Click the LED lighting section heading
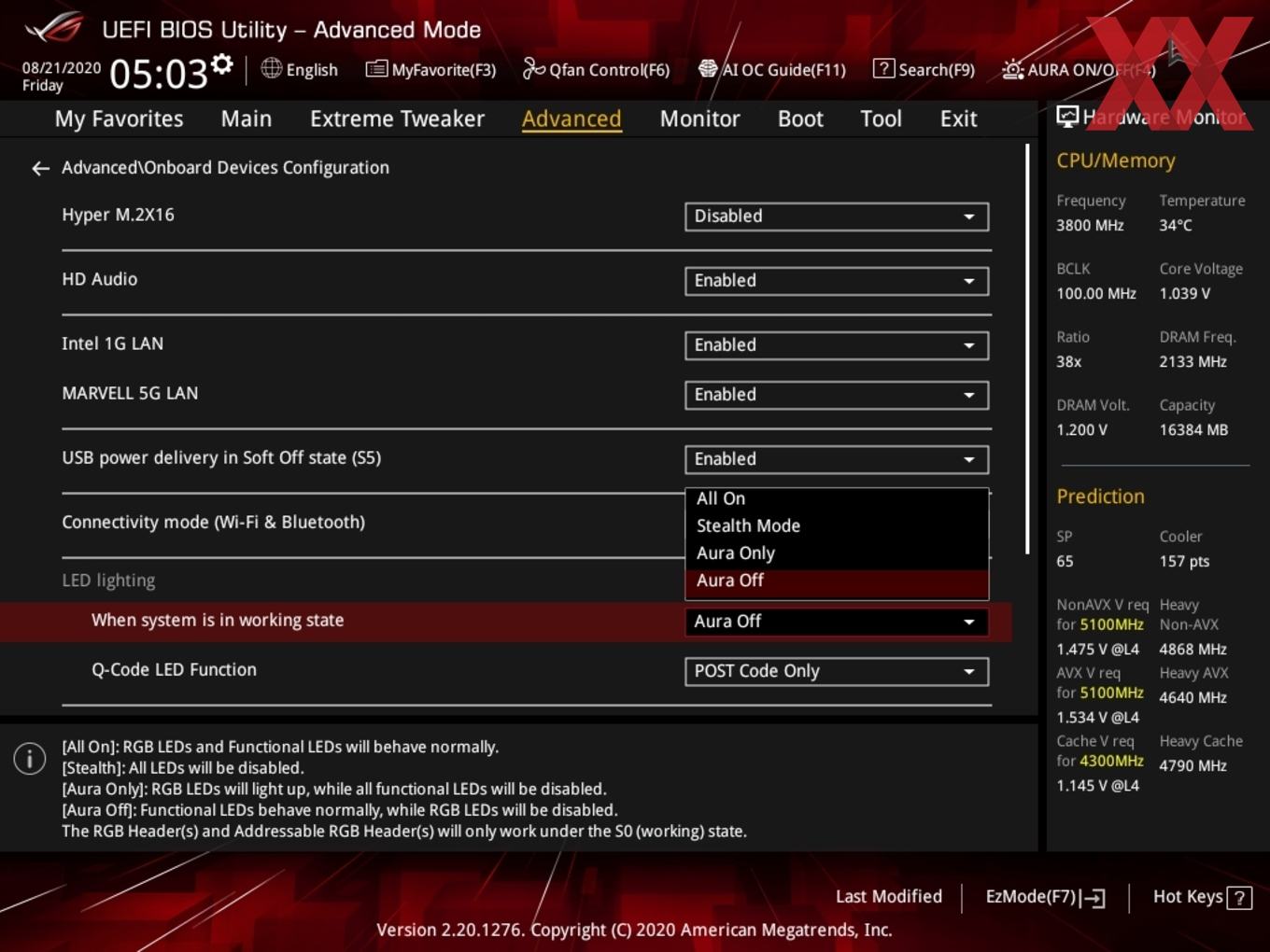This screenshot has width=1270, height=952. click(x=108, y=581)
